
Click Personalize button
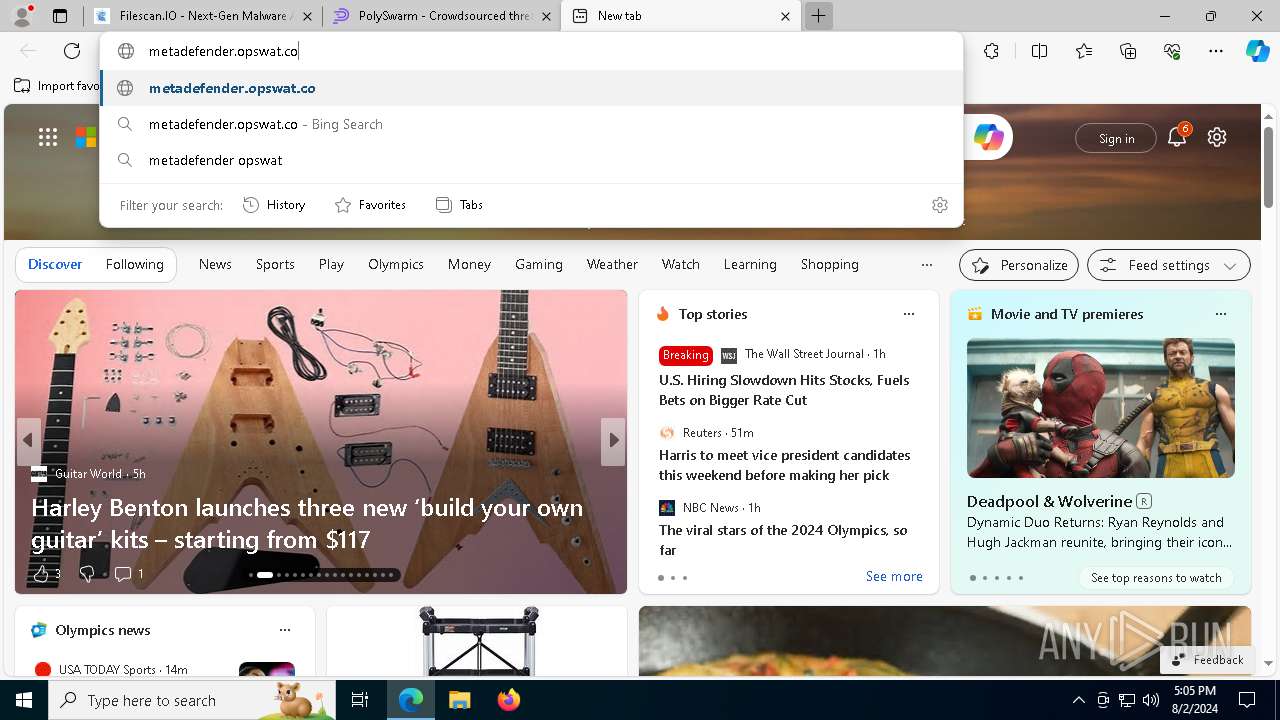(1019, 265)
